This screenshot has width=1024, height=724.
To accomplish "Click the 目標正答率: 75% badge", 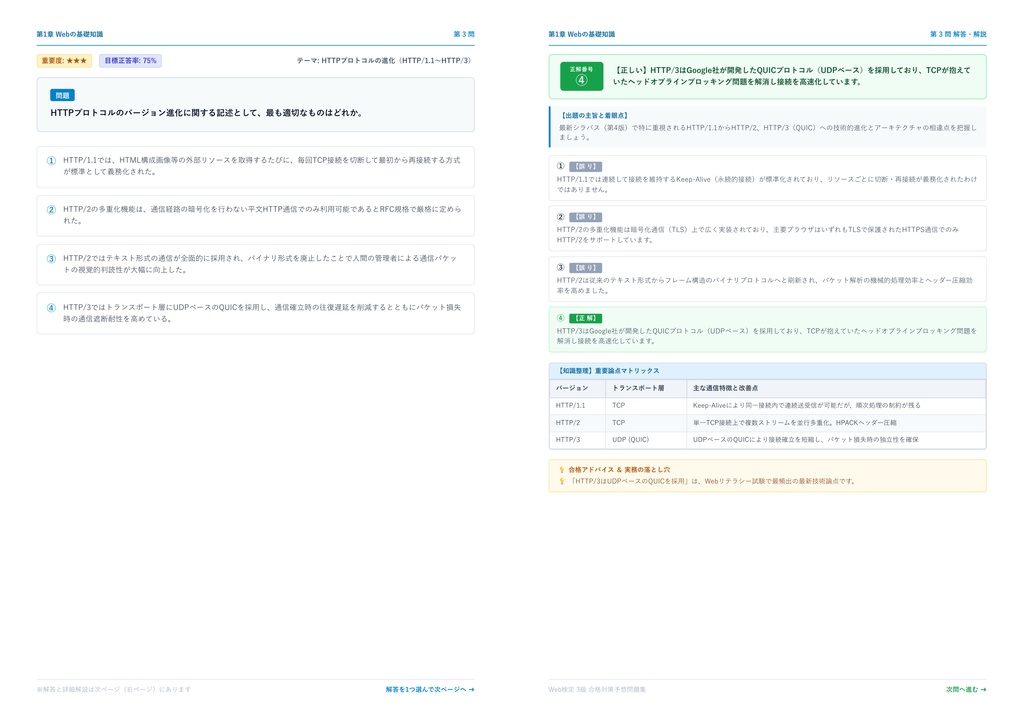I will point(131,61).
